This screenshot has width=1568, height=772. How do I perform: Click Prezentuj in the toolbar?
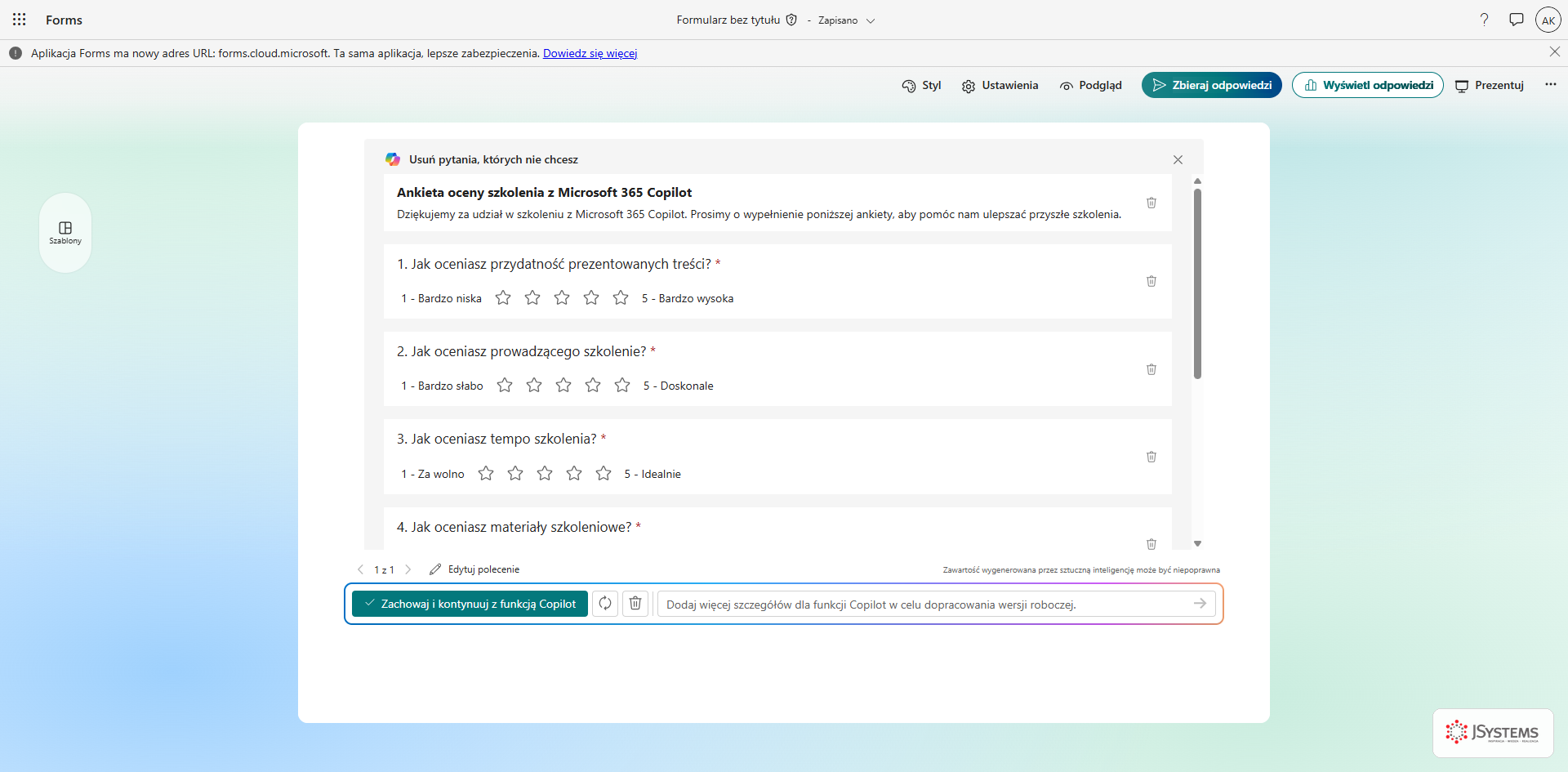tap(1490, 85)
